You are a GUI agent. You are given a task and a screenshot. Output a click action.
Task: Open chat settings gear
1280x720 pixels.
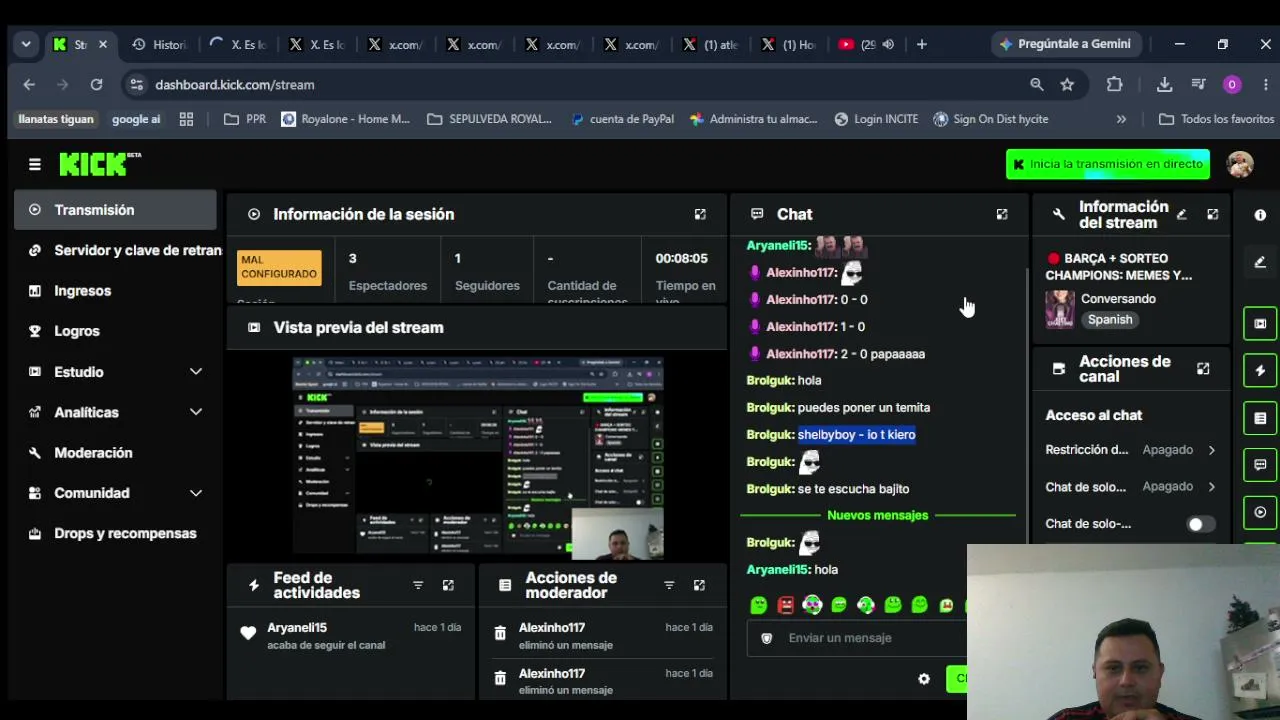coord(924,679)
